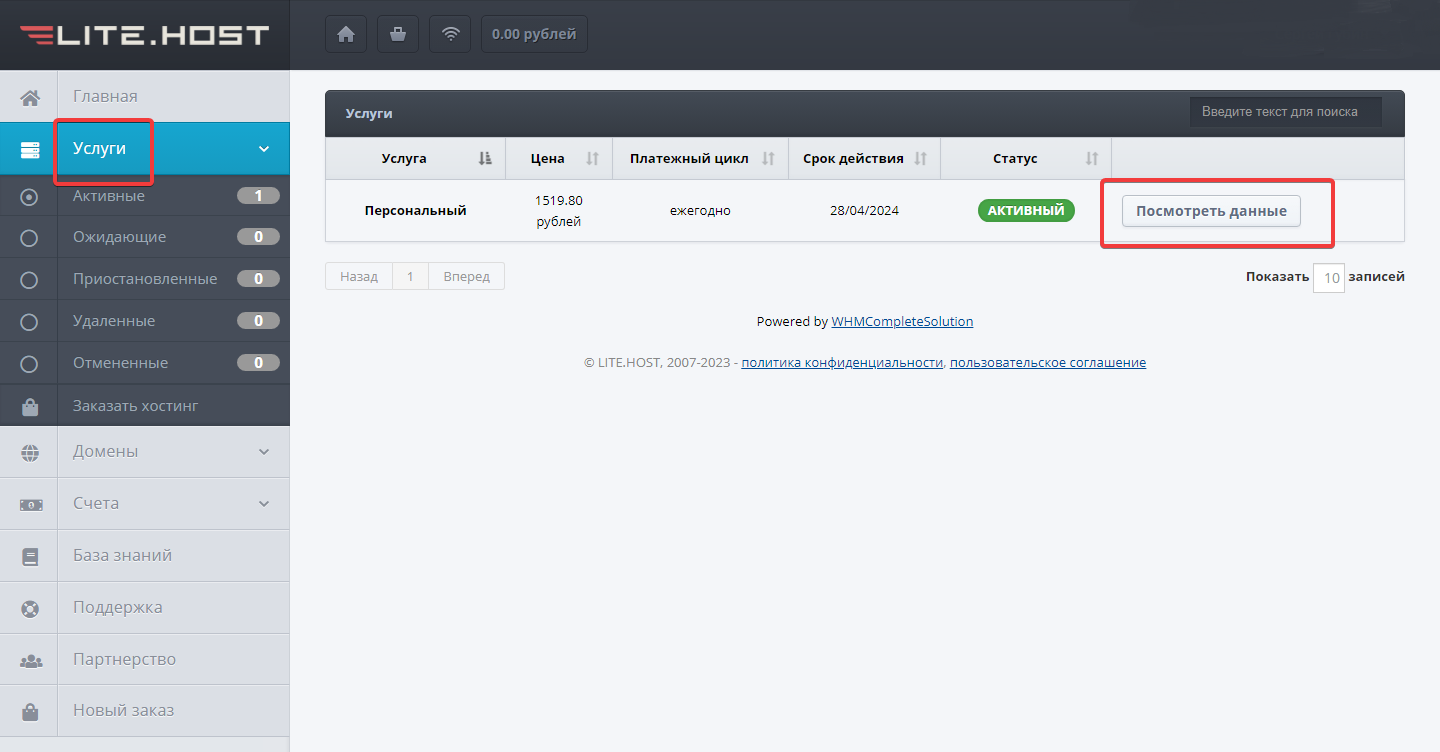Viewport: 1440px width, 752px height.
Task: Open the Услуги sidebar section
Action: 145,148
